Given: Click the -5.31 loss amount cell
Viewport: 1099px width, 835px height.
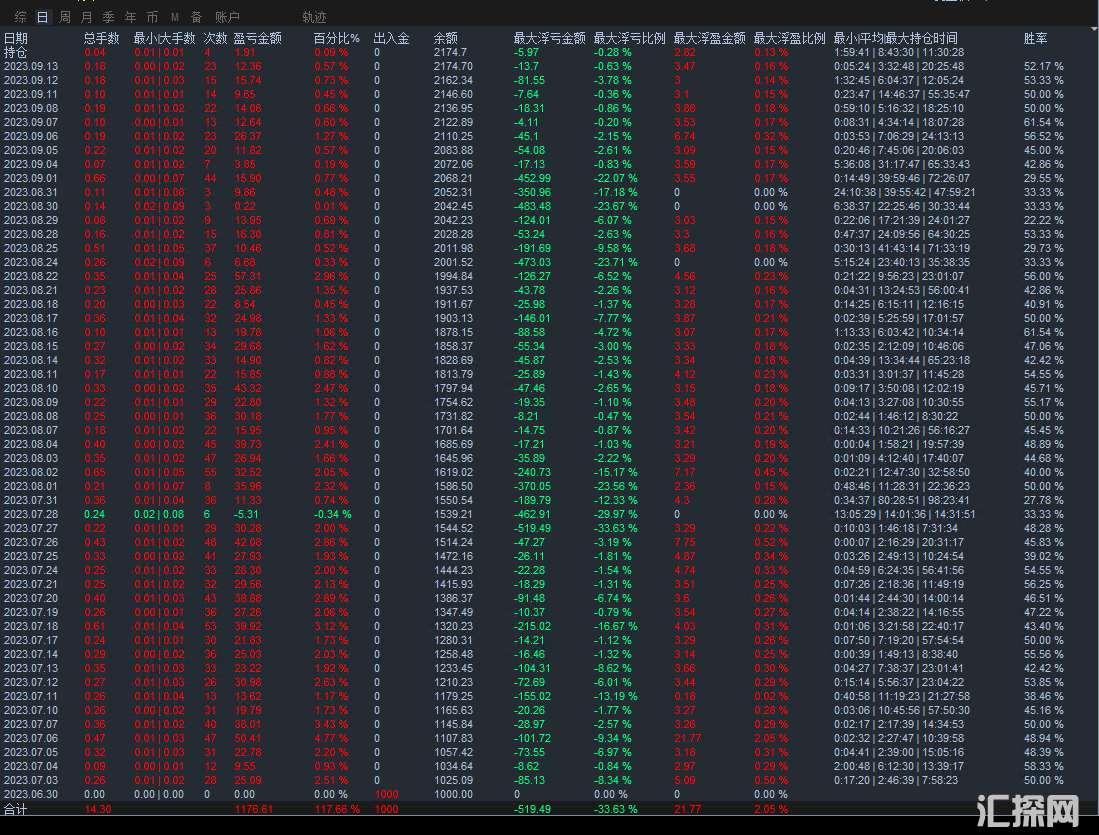Looking at the screenshot, I should coord(246,514).
